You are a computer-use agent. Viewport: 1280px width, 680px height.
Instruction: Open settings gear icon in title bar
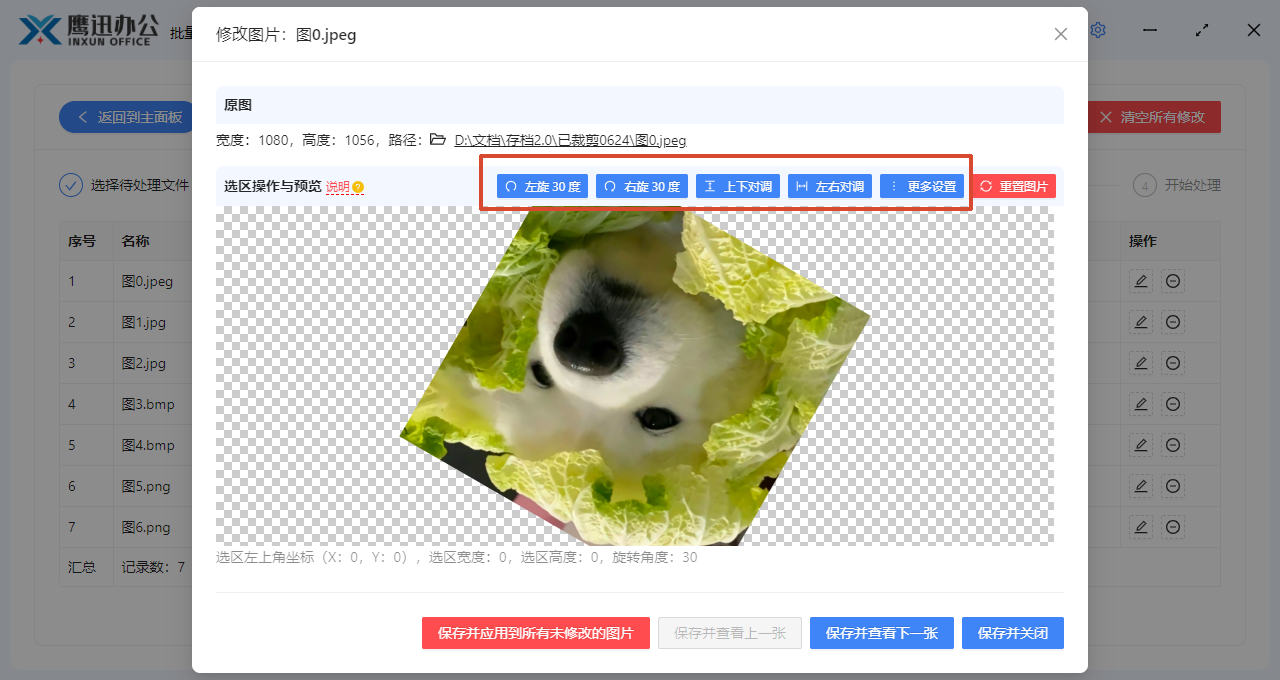(x=1098, y=30)
